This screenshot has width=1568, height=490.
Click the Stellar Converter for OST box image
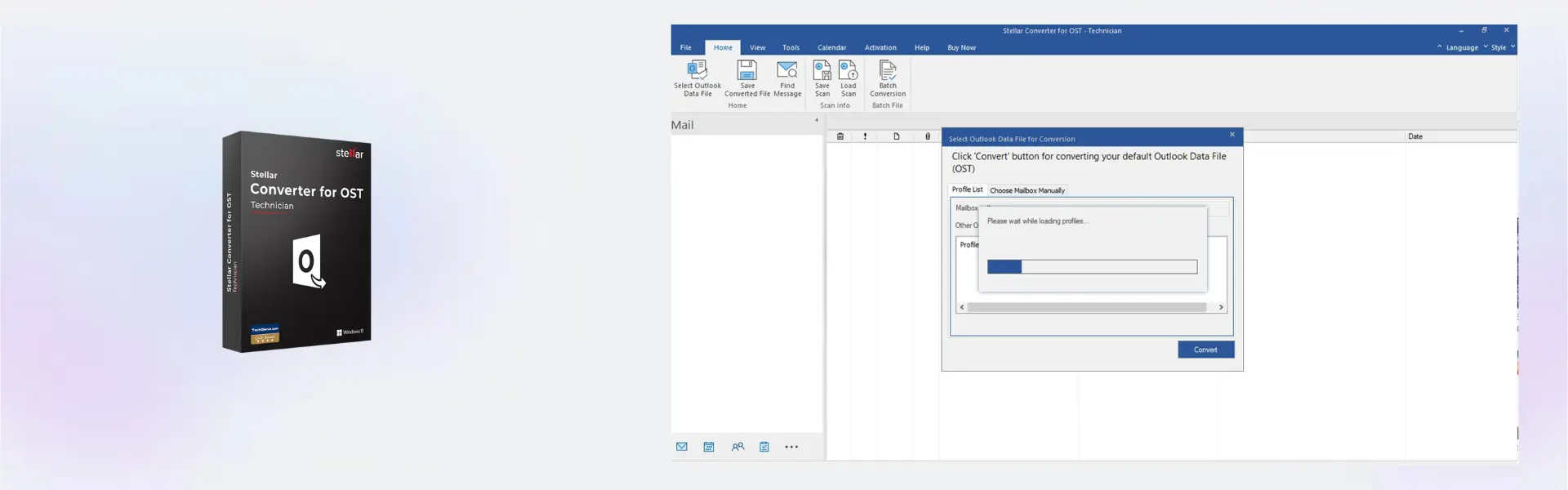pos(297,242)
